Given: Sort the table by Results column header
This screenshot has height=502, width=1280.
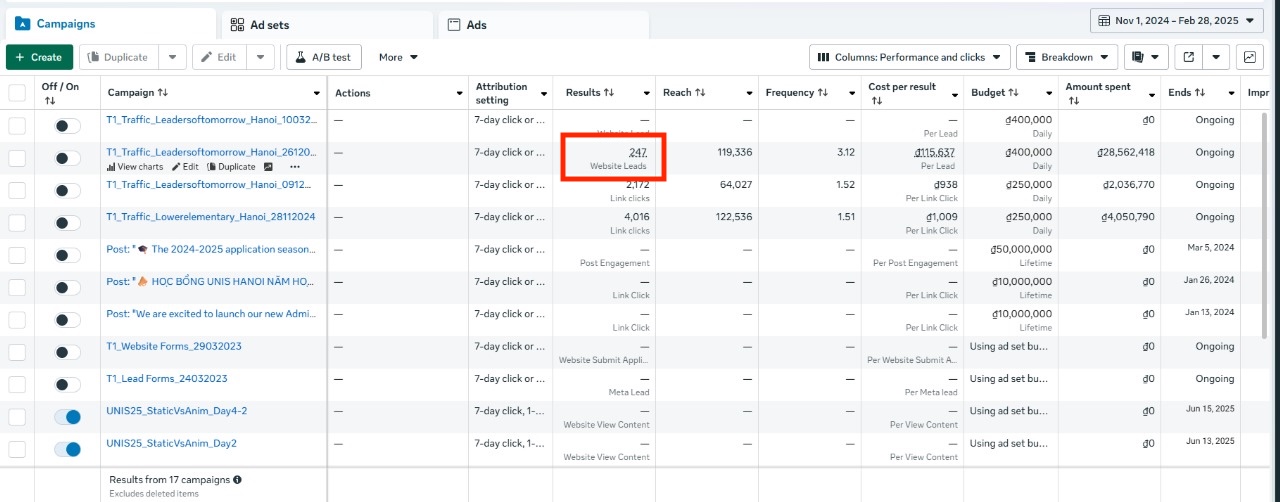Looking at the screenshot, I should pos(589,93).
